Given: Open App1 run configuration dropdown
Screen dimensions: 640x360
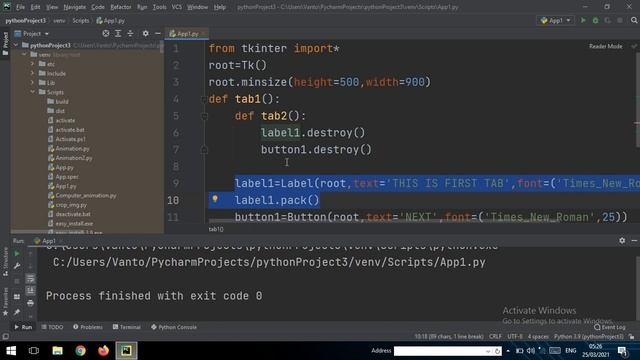Looking at the screenshot, I should (556, 20).
